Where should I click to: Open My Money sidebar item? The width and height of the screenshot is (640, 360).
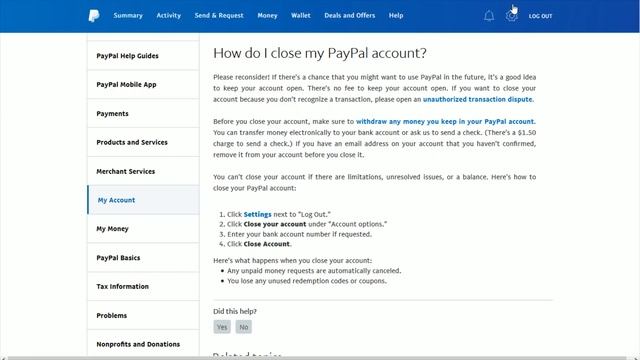click(x=143, y=229)
